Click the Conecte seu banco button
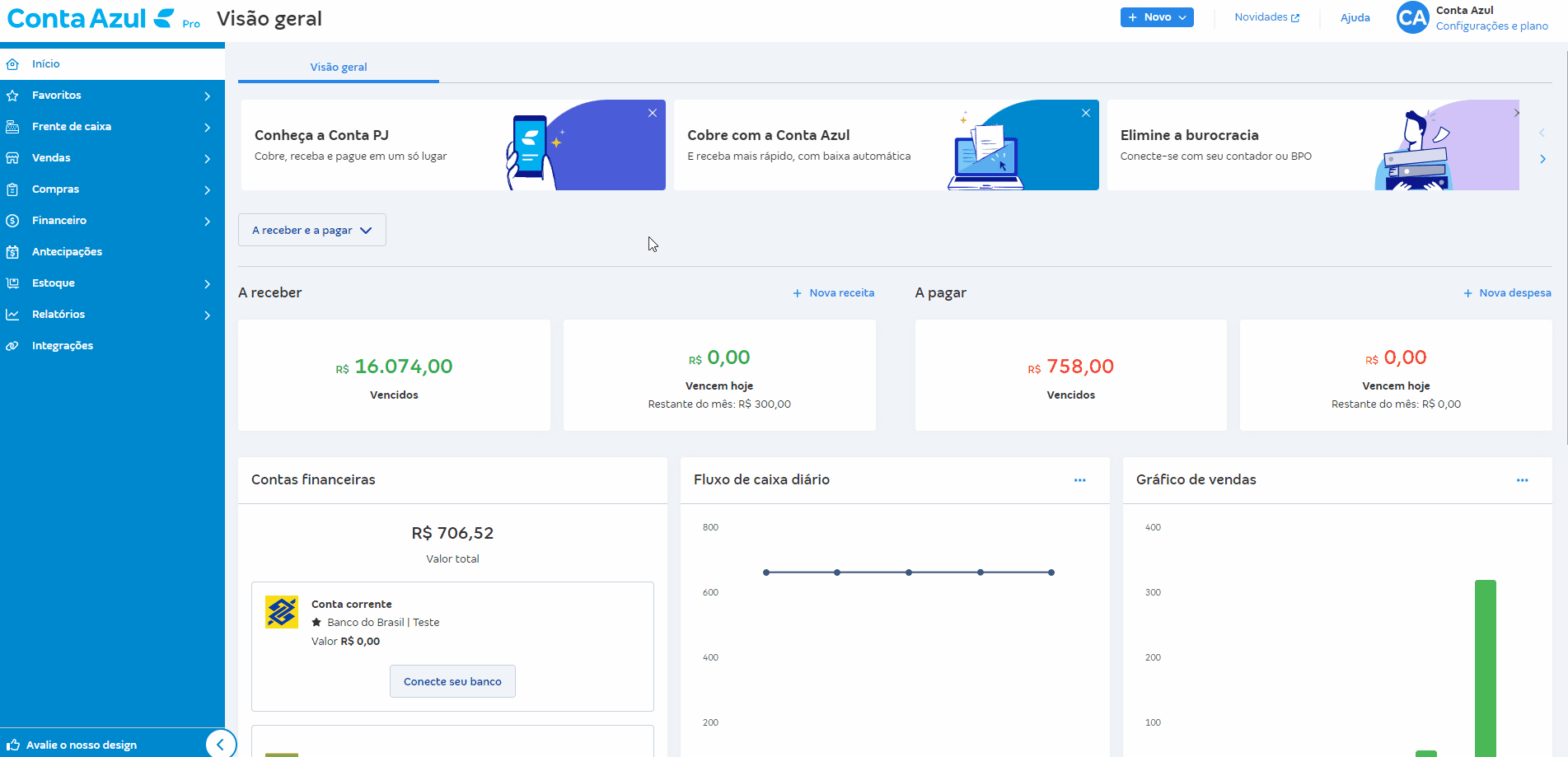The height and width of the screenshot is (757, 1568). (x=452, y=681)
